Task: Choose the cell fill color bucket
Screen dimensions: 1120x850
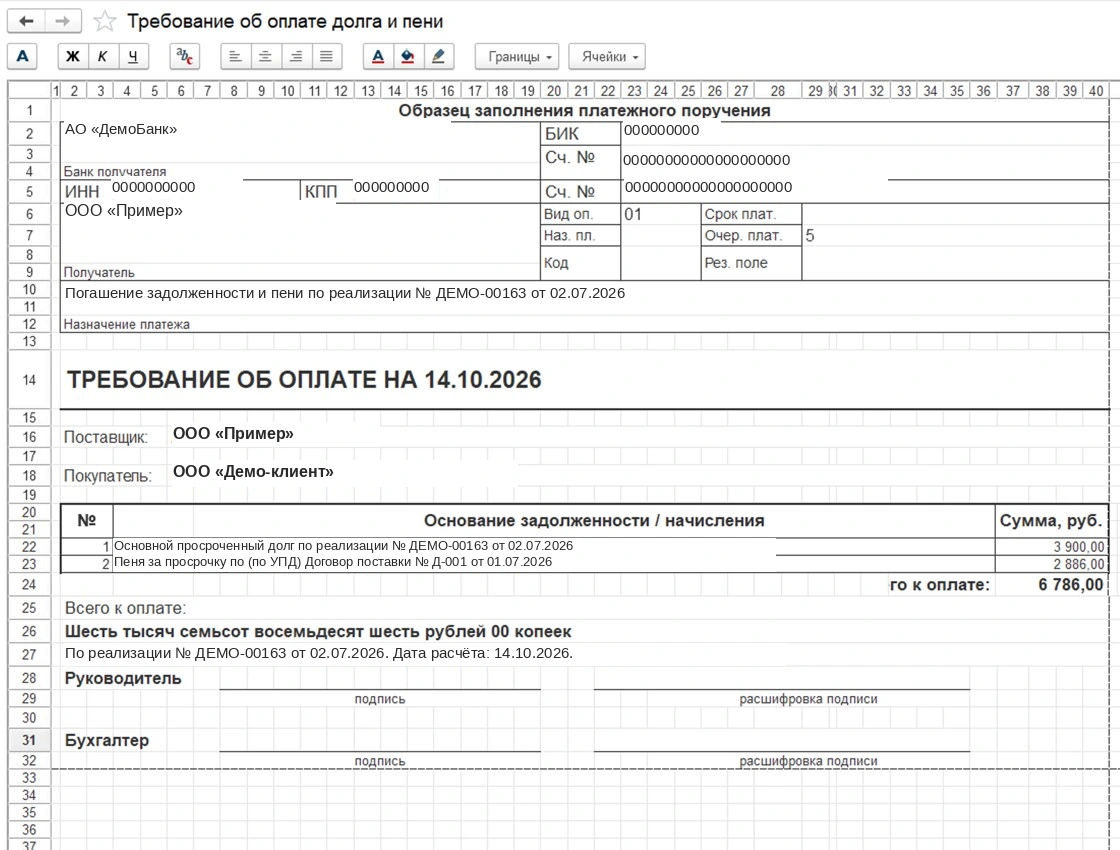Action: click(x=408, y=56)
